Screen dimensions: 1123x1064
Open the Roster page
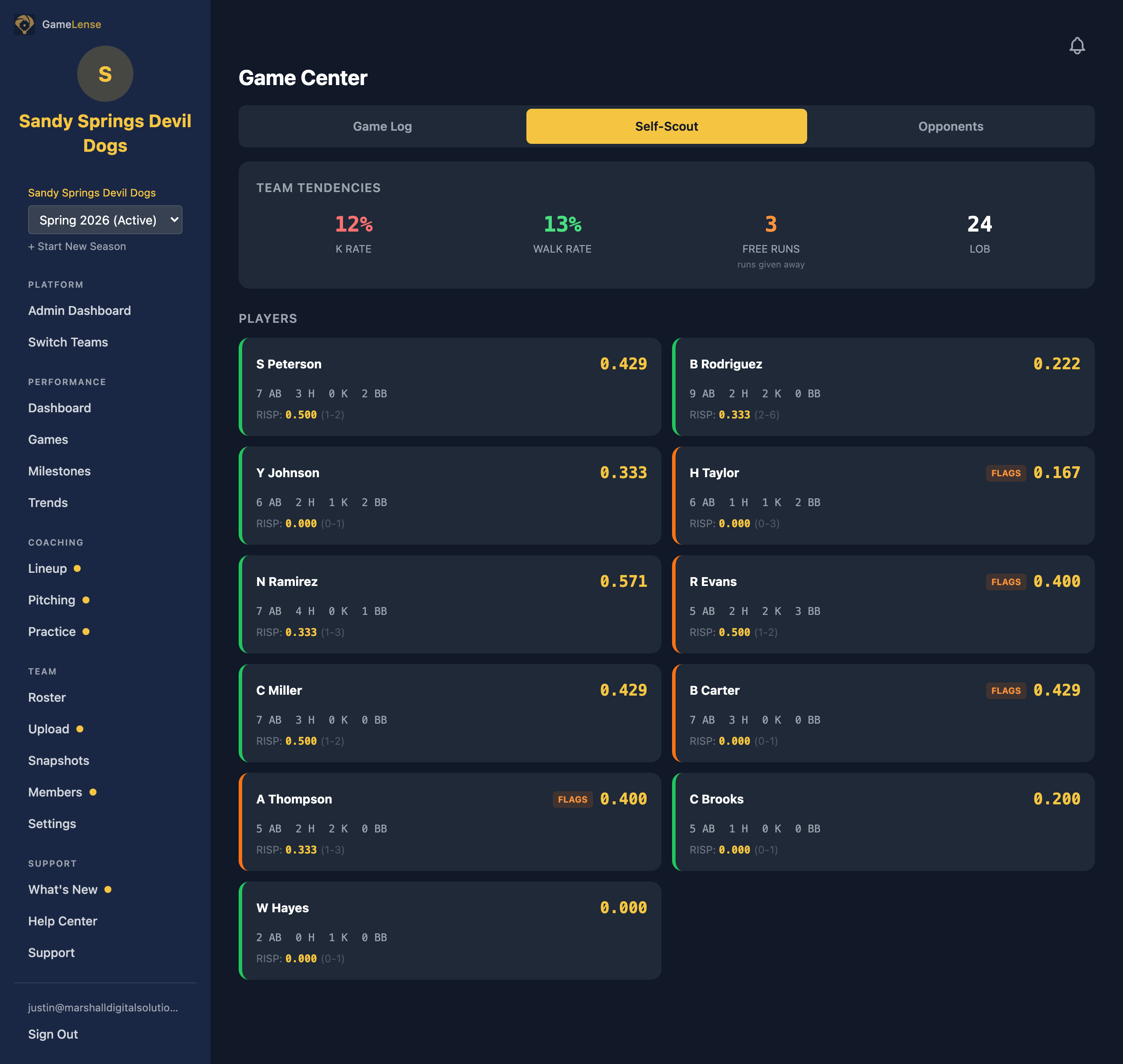coord(47,698)
